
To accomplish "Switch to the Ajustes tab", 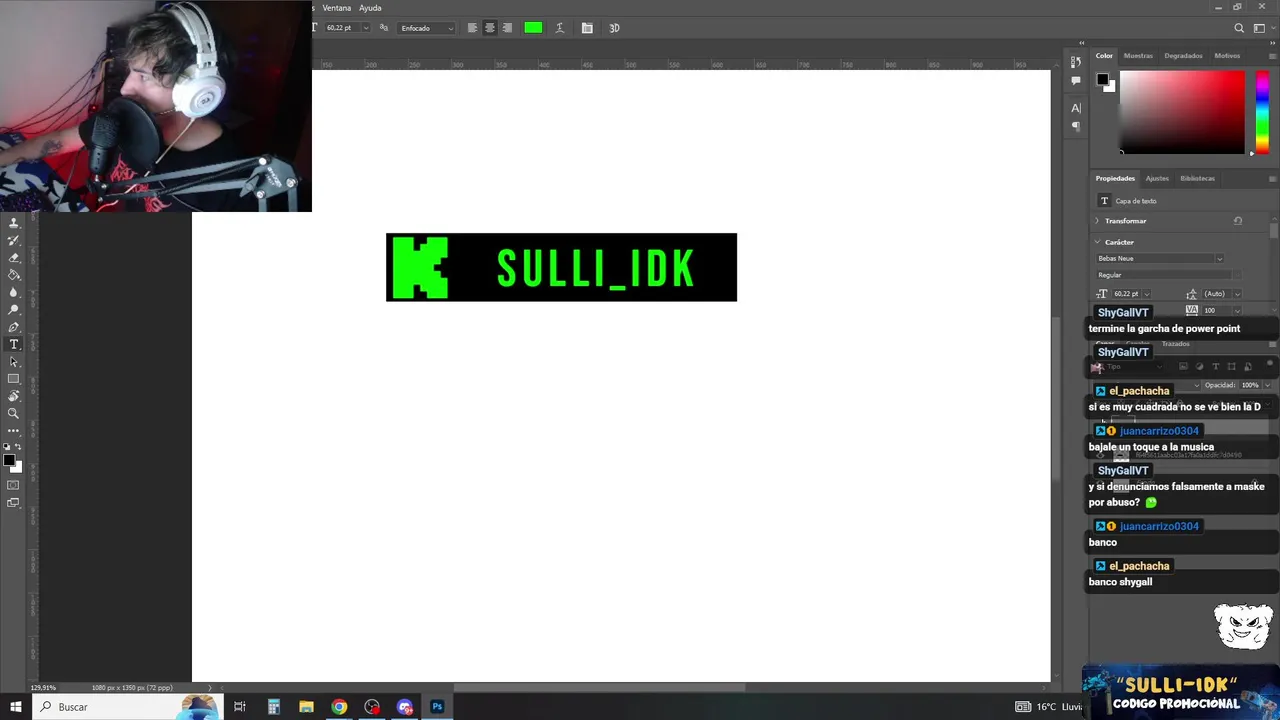I will [x=1157, y=178].
